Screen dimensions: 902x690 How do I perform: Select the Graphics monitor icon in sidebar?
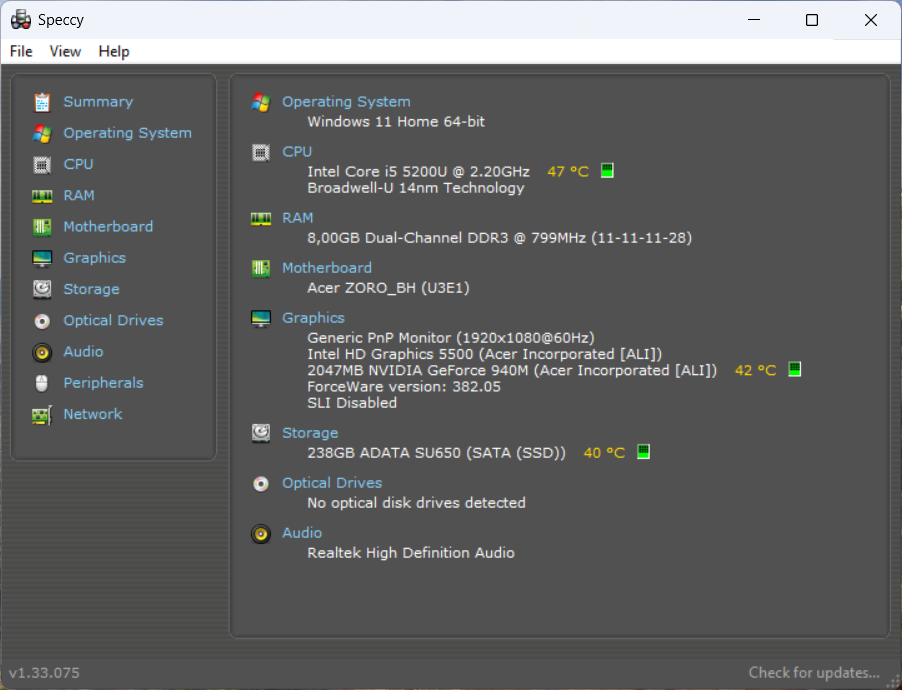coord(42,257)
